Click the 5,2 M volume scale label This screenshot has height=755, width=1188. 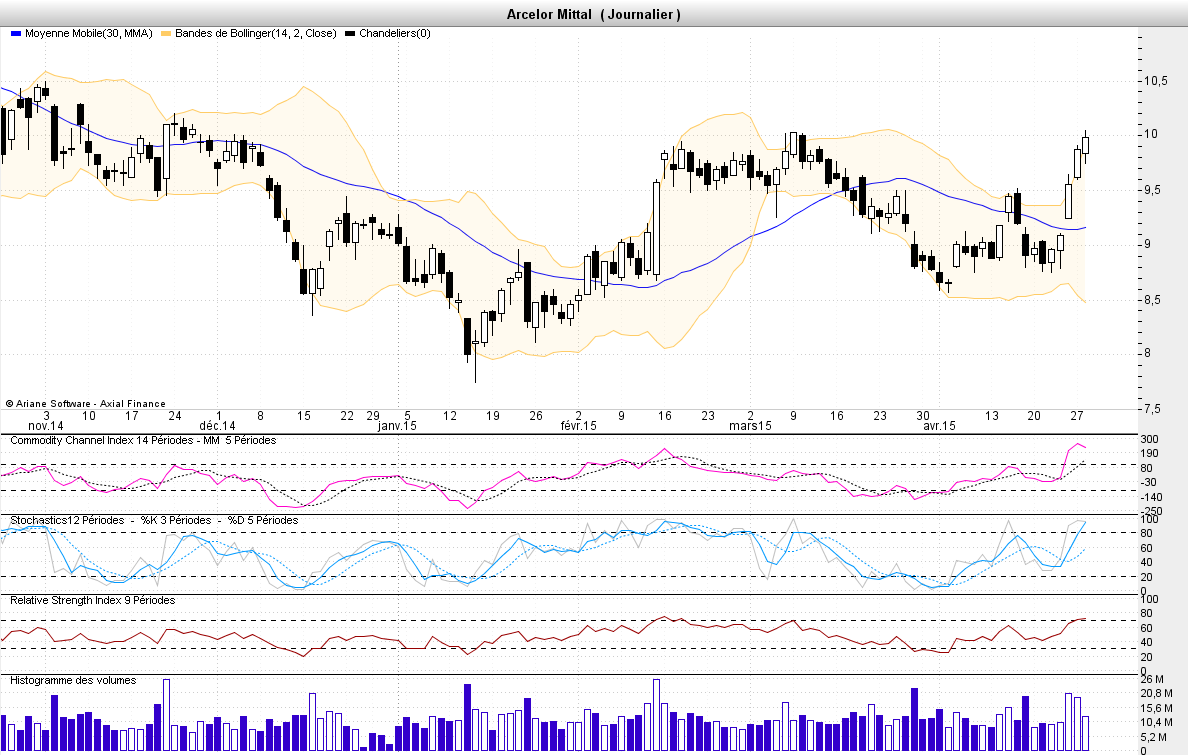pos(1154,738)
